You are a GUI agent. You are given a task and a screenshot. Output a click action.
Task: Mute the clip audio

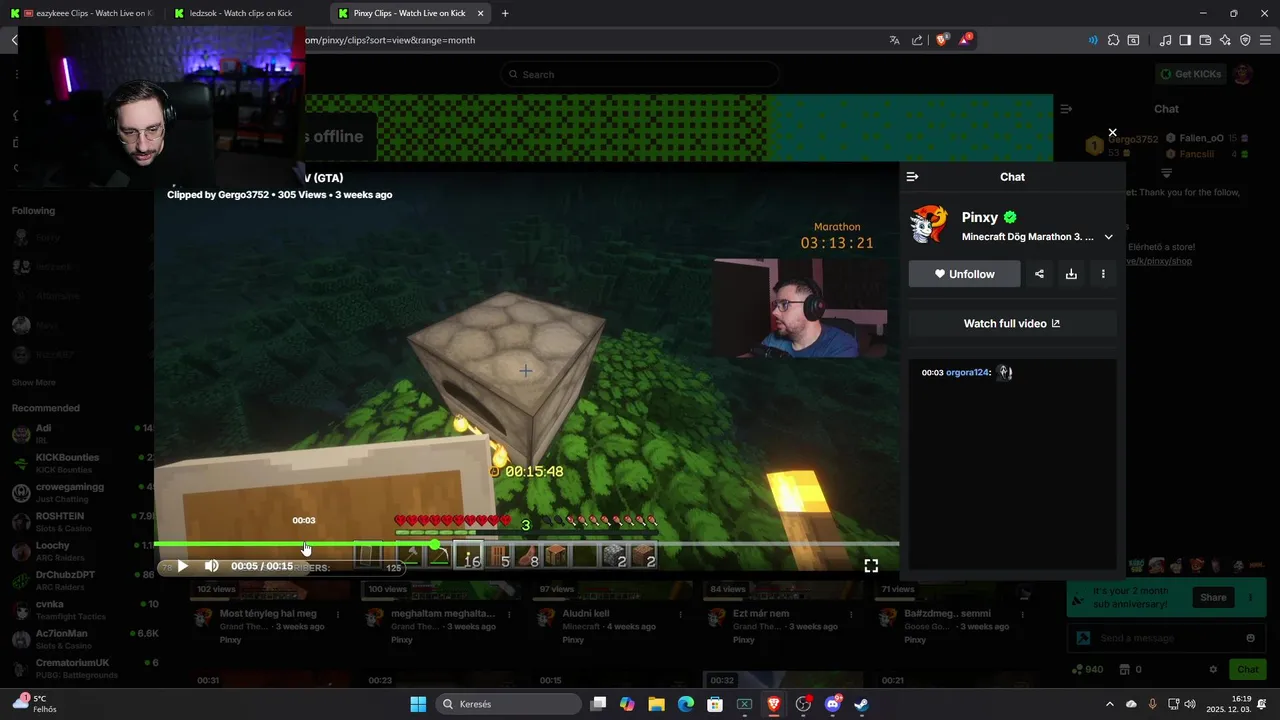tap(211, 566)
